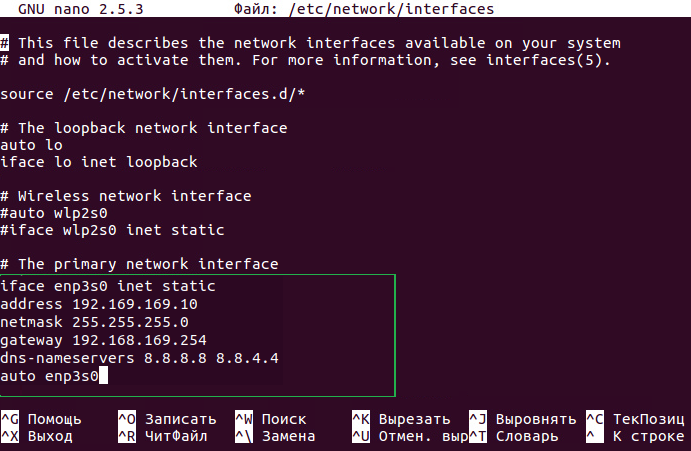Click the ^C ТекПозиц shortcut
This screenshot has width=691, height=451.
[635, 419]
